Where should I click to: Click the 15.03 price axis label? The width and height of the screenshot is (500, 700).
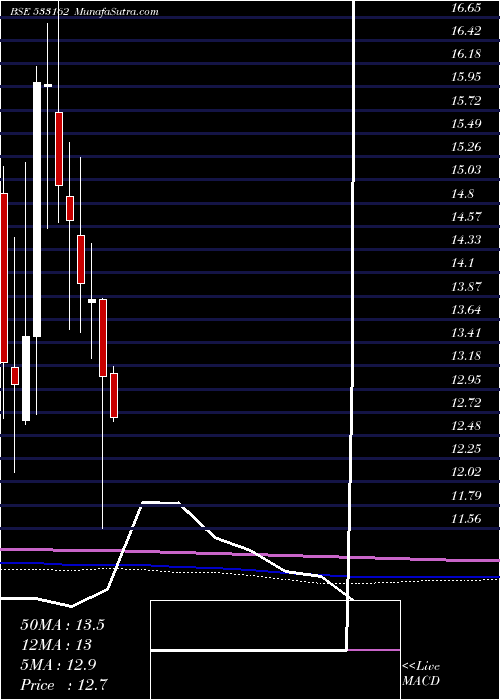466,170
